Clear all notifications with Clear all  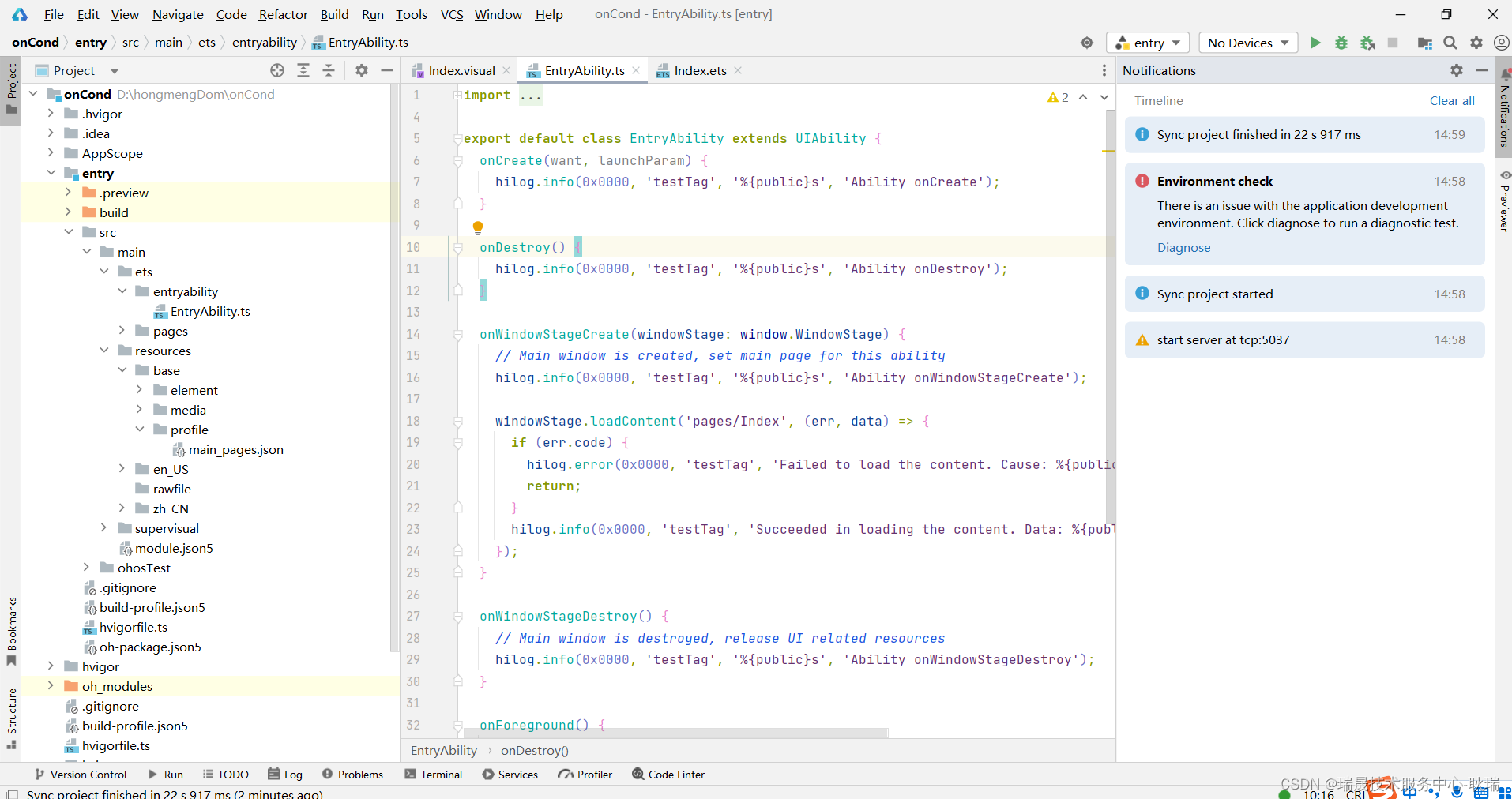click(x=1451, y=100)
